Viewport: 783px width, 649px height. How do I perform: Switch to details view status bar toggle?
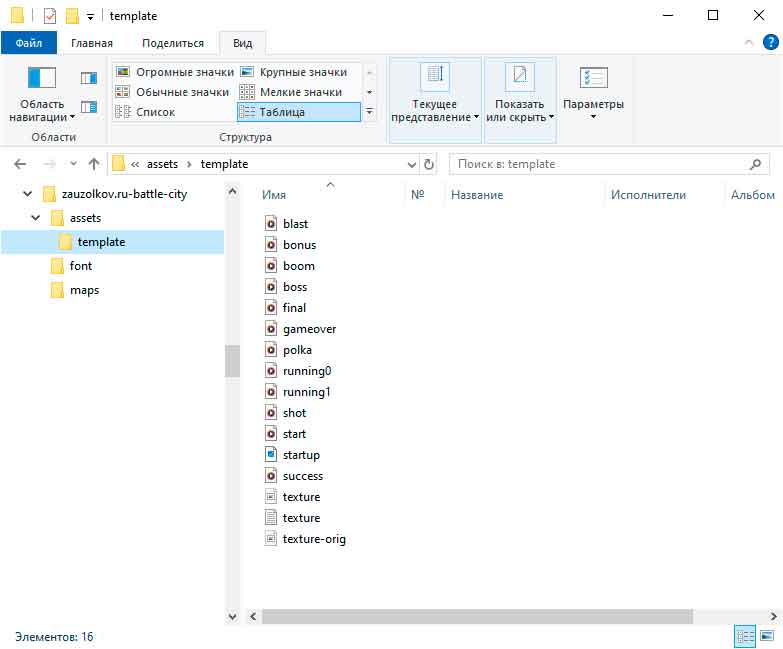point(745,637)
